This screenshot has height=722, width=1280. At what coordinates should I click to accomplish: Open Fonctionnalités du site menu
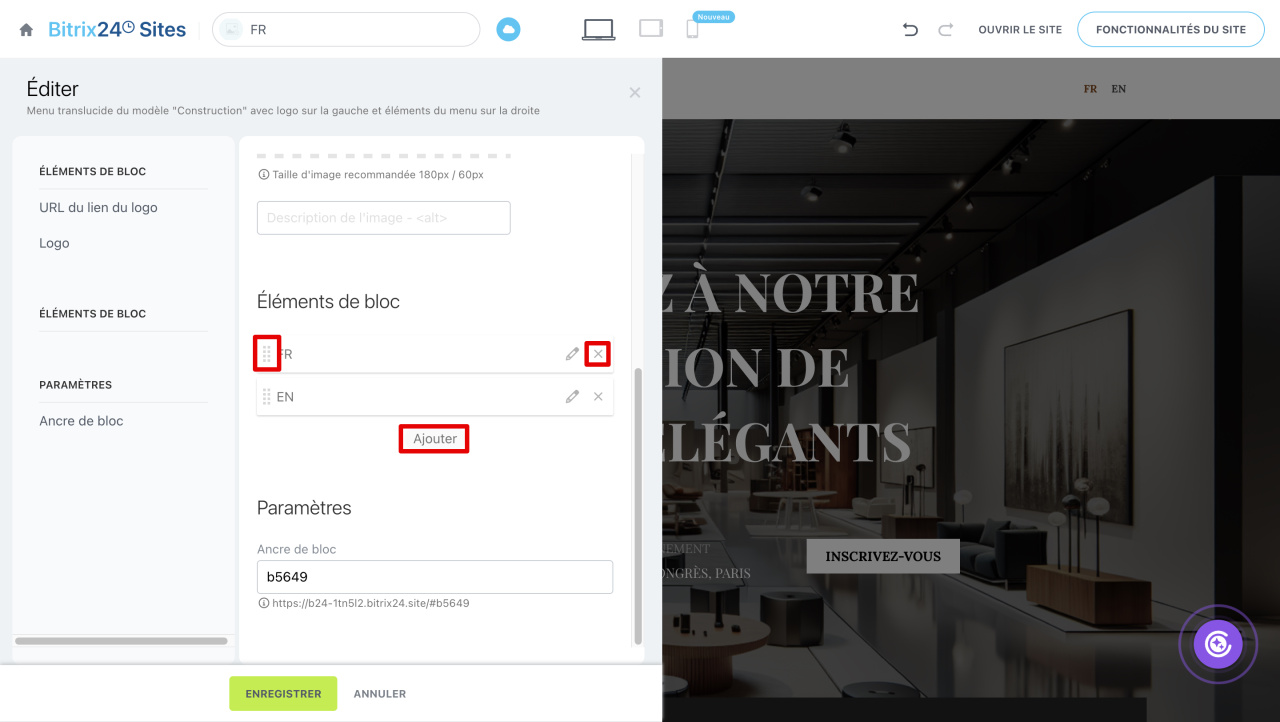pyautogui.click(x=1171, y=30)
